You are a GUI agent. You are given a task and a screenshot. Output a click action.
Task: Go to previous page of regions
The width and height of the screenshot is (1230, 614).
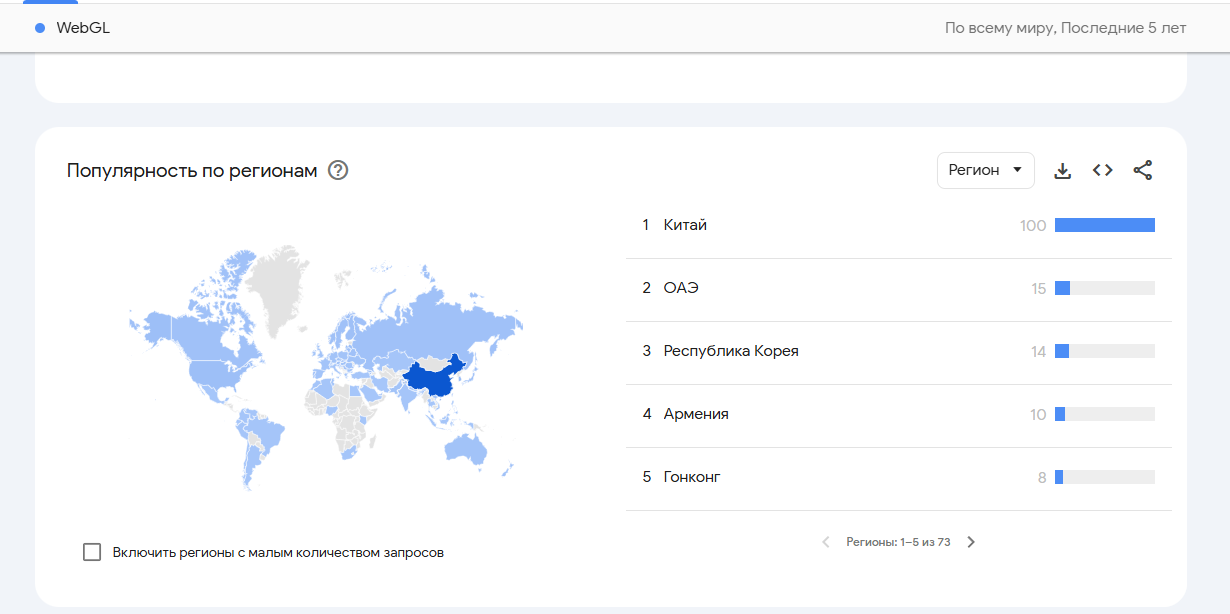click(x=826, y=542)
